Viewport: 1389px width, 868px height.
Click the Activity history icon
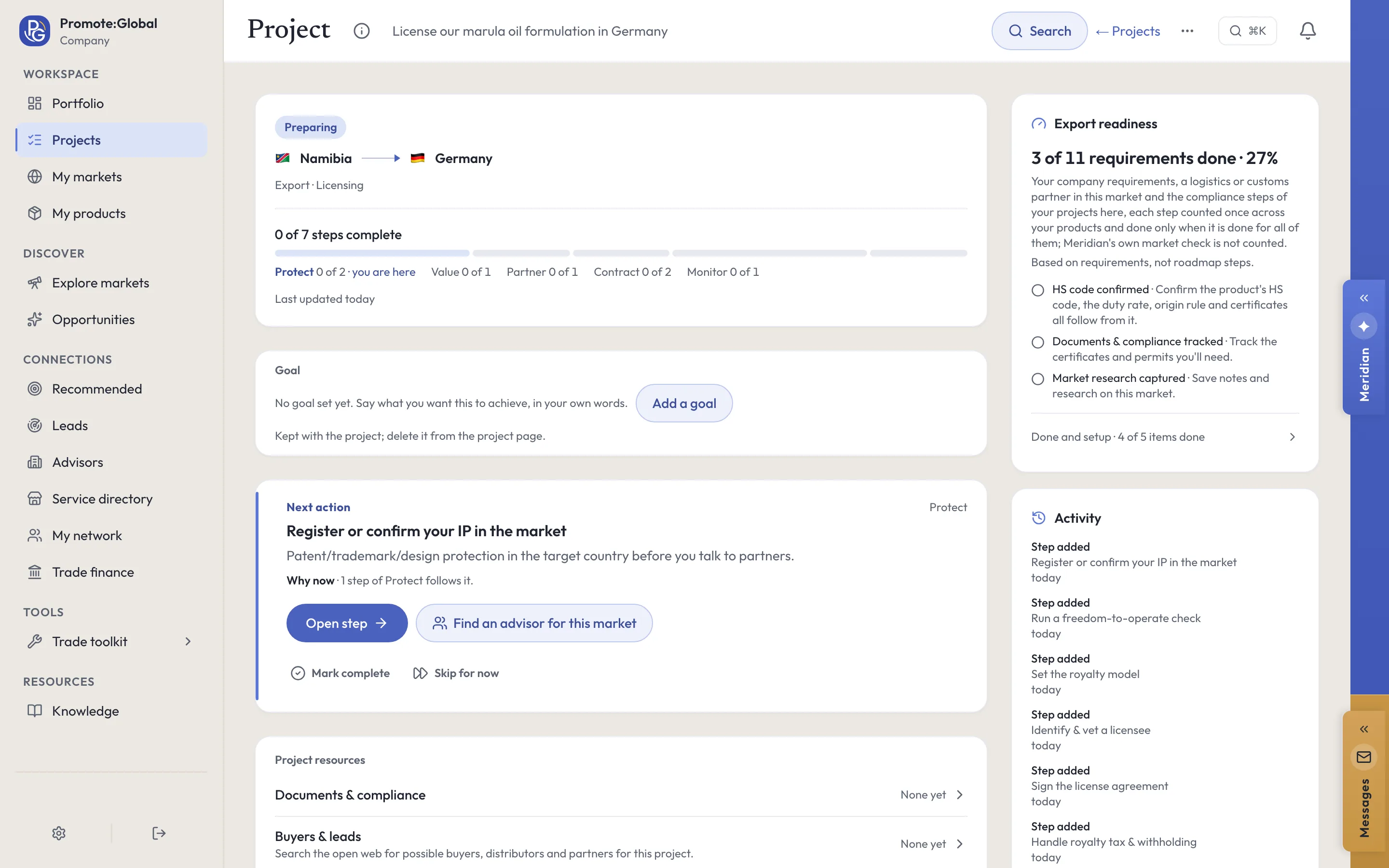click(1038, 518)
